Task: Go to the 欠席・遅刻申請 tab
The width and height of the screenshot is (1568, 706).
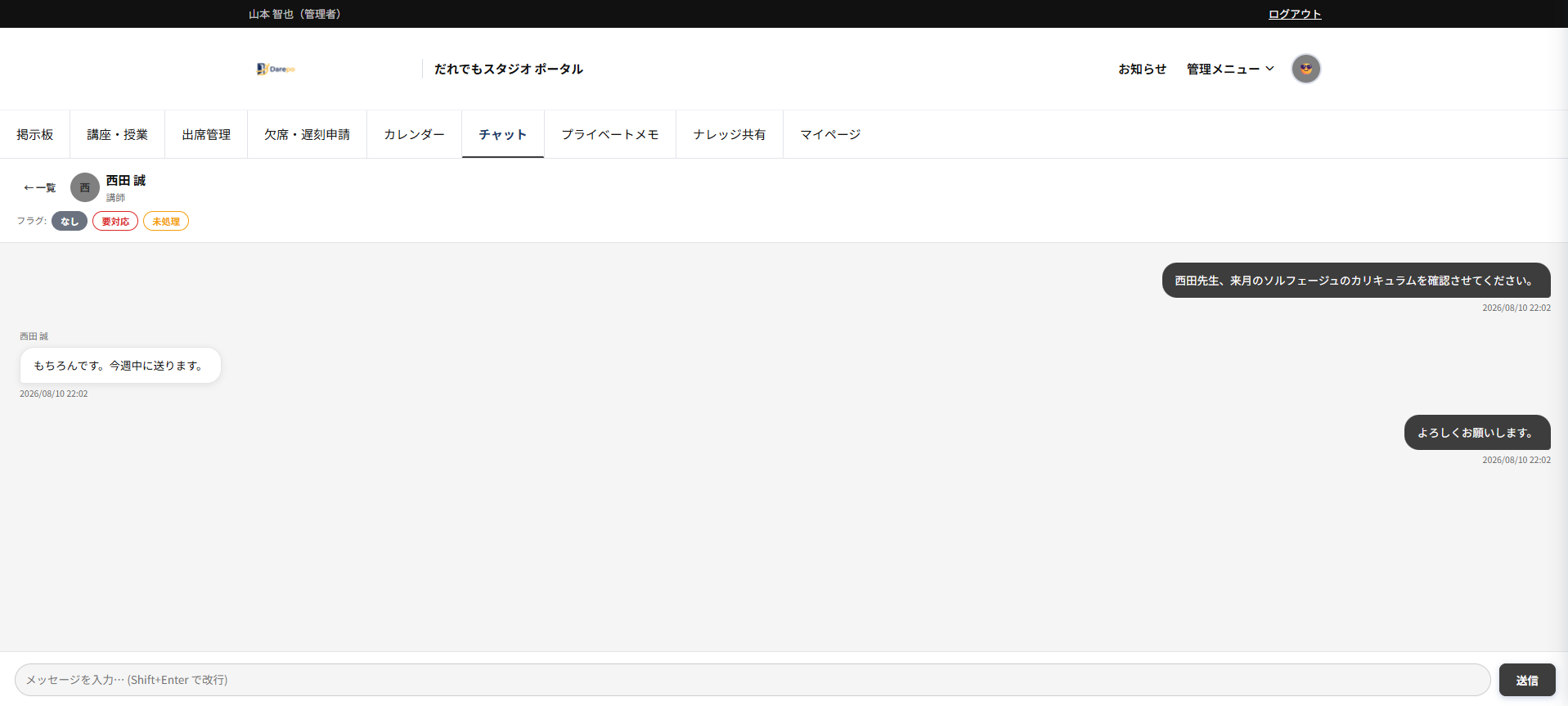Action: (307, 134)
